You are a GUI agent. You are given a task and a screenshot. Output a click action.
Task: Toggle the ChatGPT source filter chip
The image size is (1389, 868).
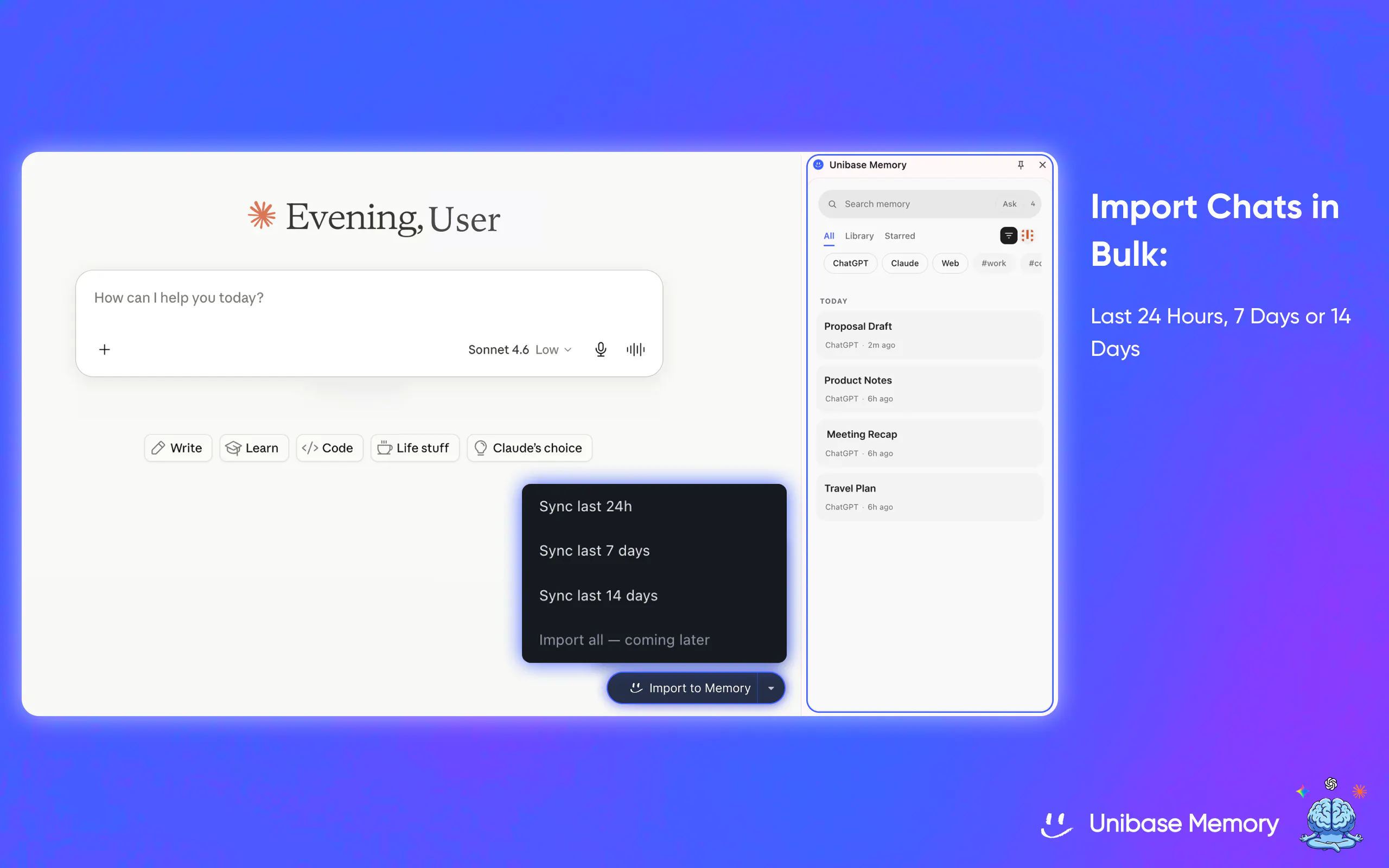coord(850,264)
